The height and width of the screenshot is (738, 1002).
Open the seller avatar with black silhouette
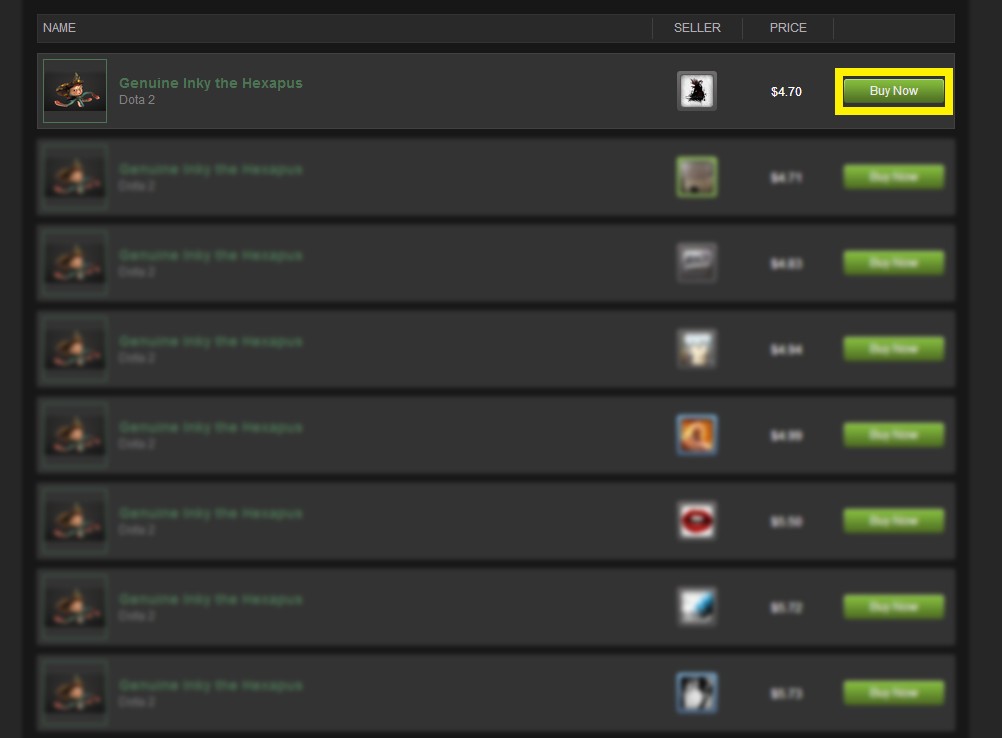click(697, 91)
